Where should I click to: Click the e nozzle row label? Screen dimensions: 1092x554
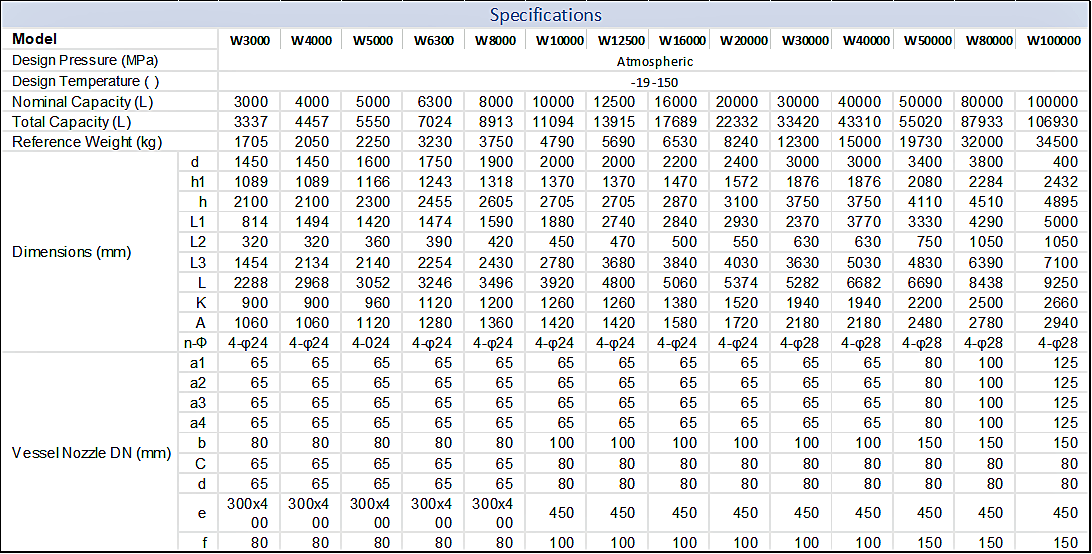click(x=202, y=514)
